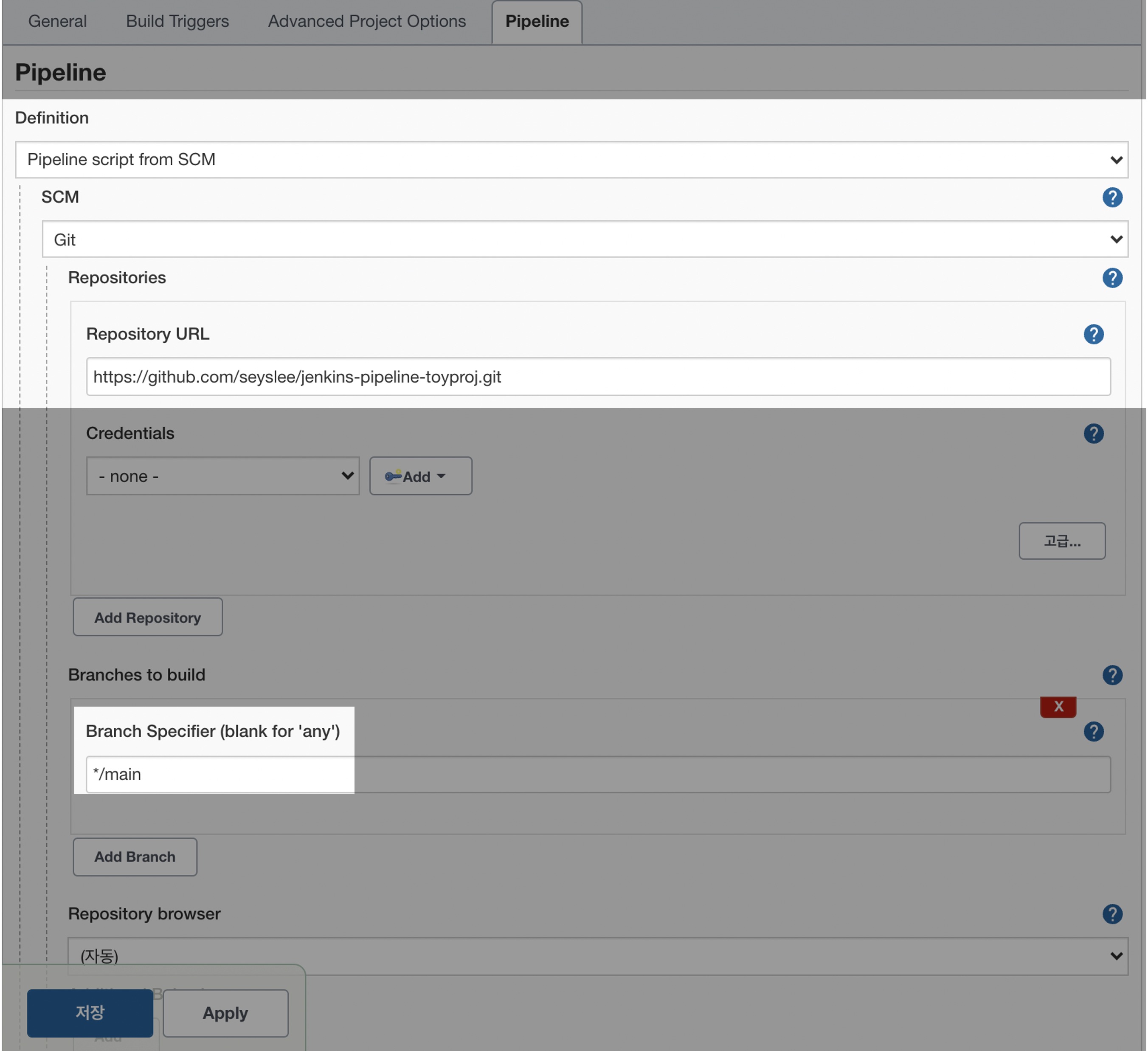The height and width of the screenshot is (1051, 1148).
Task: Open the Definition dropdown showing Pipeline script from SCM
Action: tap(571, 160)
